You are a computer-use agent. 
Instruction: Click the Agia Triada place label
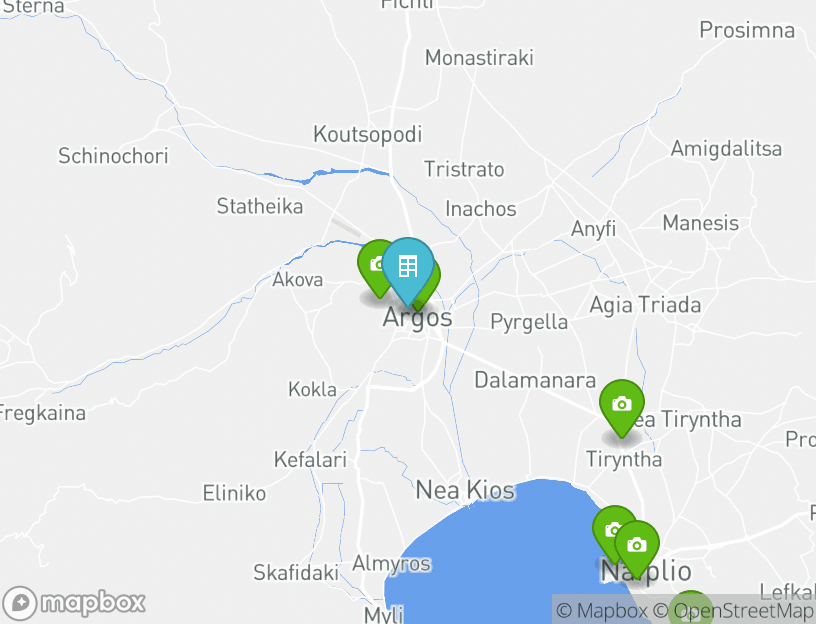click(645, 305)
